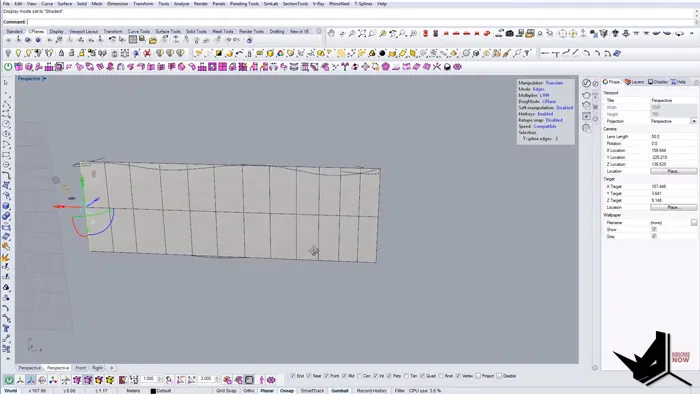The image size is (700, 394).
Task: Open the Analyze menu
Action: click(181, 4)
